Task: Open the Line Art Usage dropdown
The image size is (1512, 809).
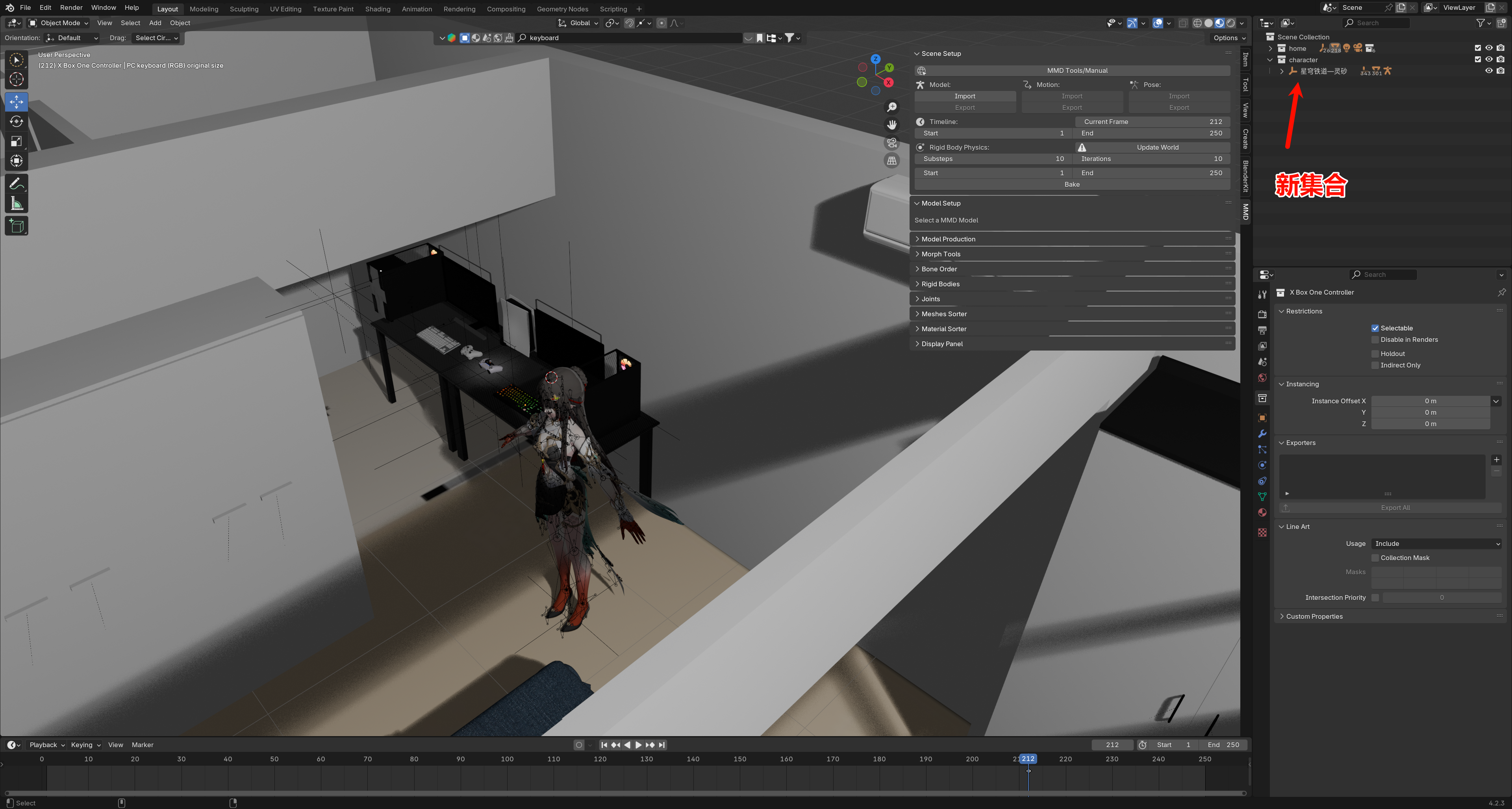Action: tap(1436, 544)
